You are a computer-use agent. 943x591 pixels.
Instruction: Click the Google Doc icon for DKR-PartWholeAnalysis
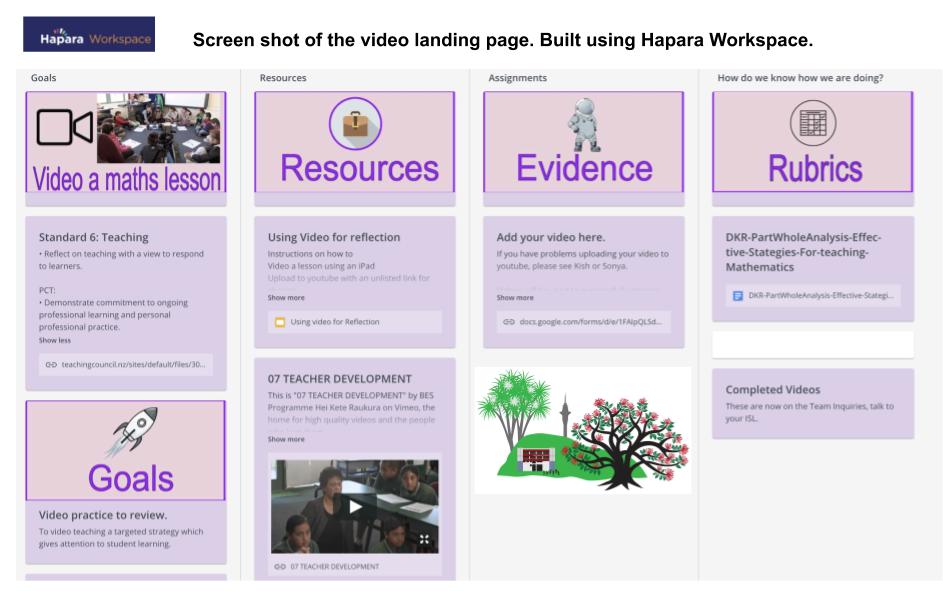coord(738,295)
